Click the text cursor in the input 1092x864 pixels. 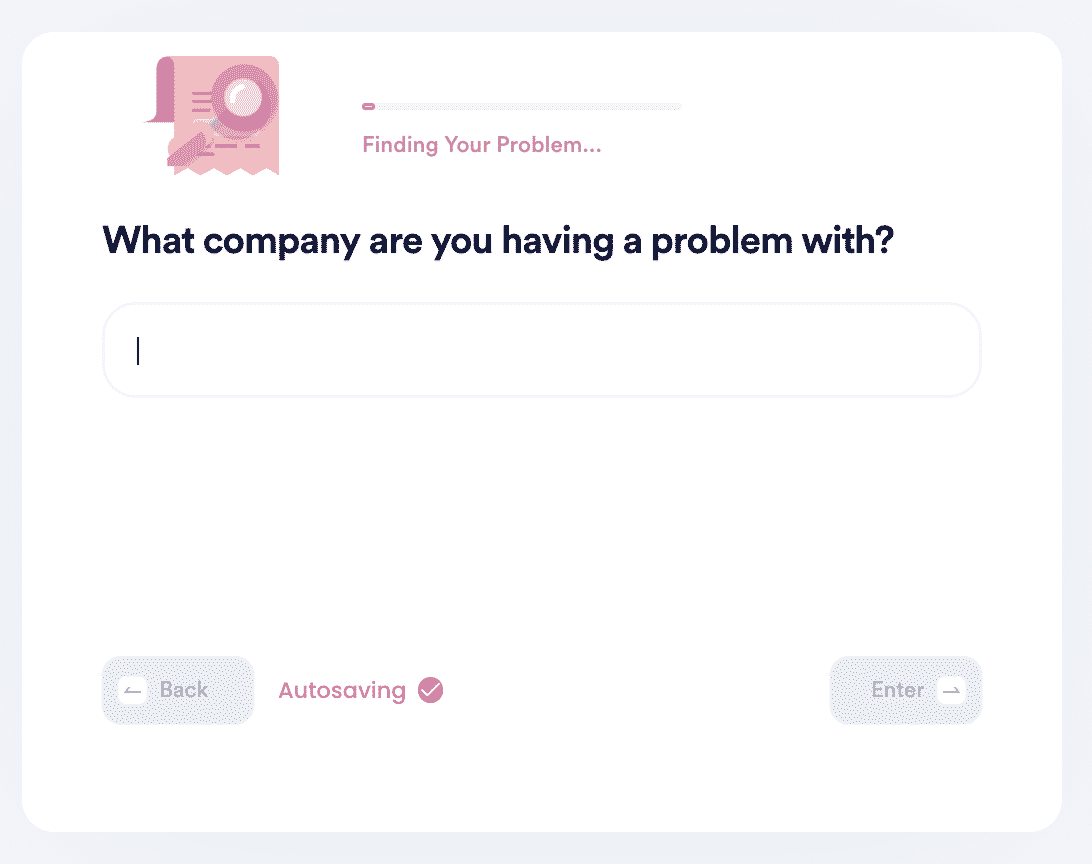pyautogui.click(x=138, y=350)
